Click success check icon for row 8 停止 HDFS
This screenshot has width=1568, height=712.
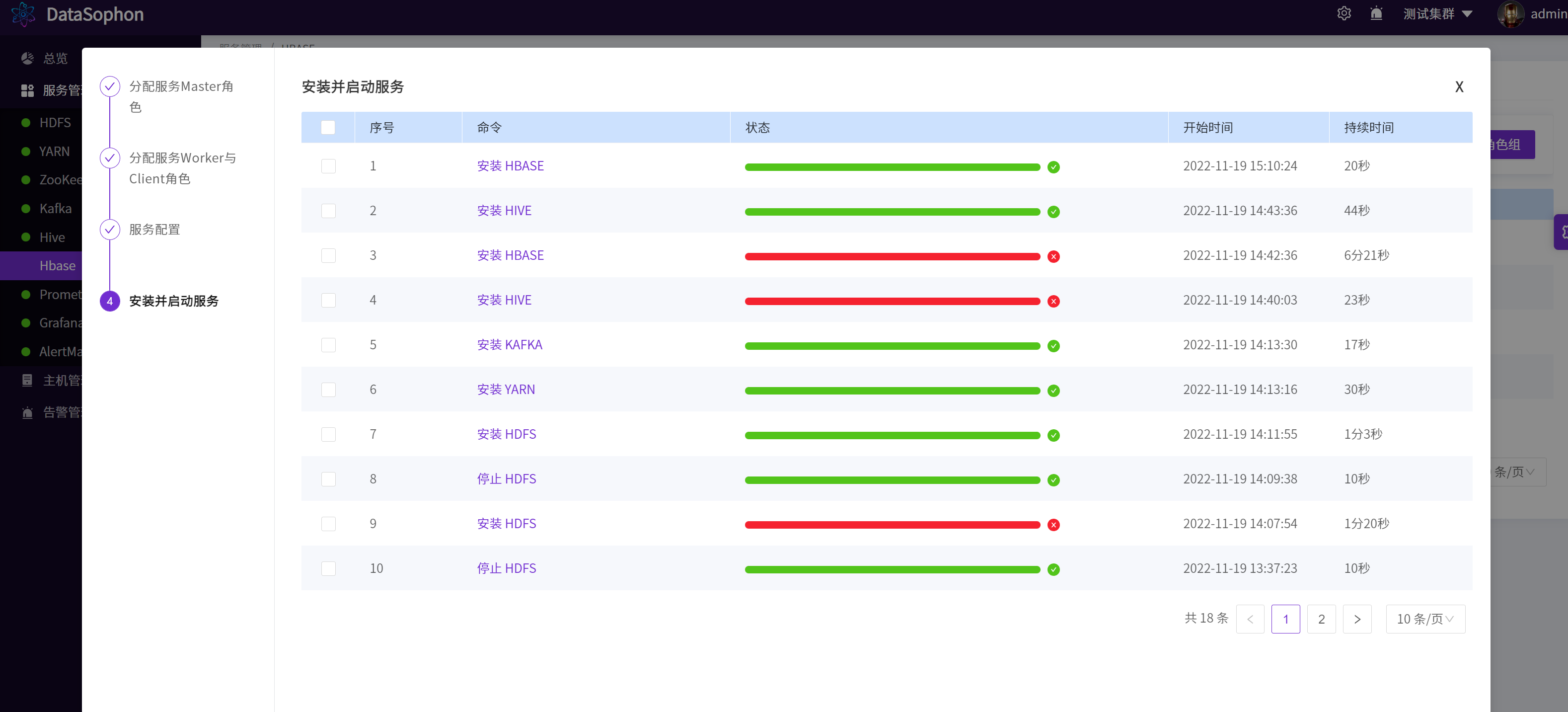click(1053, 480)
